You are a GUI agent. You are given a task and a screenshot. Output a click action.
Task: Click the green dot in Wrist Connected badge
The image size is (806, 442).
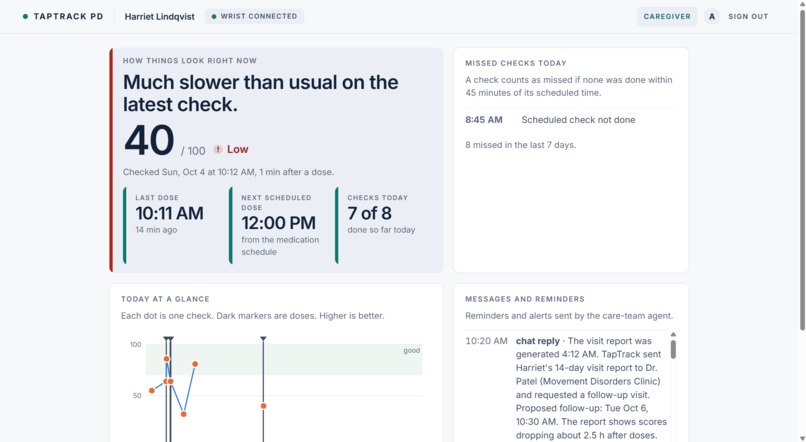[214, 16]
